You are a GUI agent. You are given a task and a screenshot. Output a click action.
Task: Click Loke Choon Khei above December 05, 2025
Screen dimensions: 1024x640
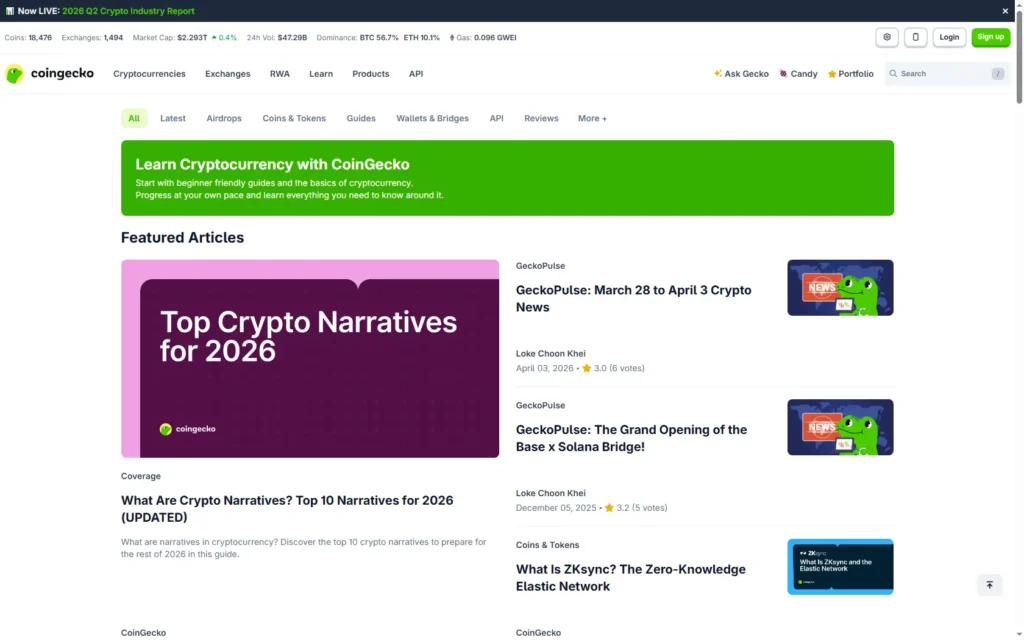click(x=551, y=494)
